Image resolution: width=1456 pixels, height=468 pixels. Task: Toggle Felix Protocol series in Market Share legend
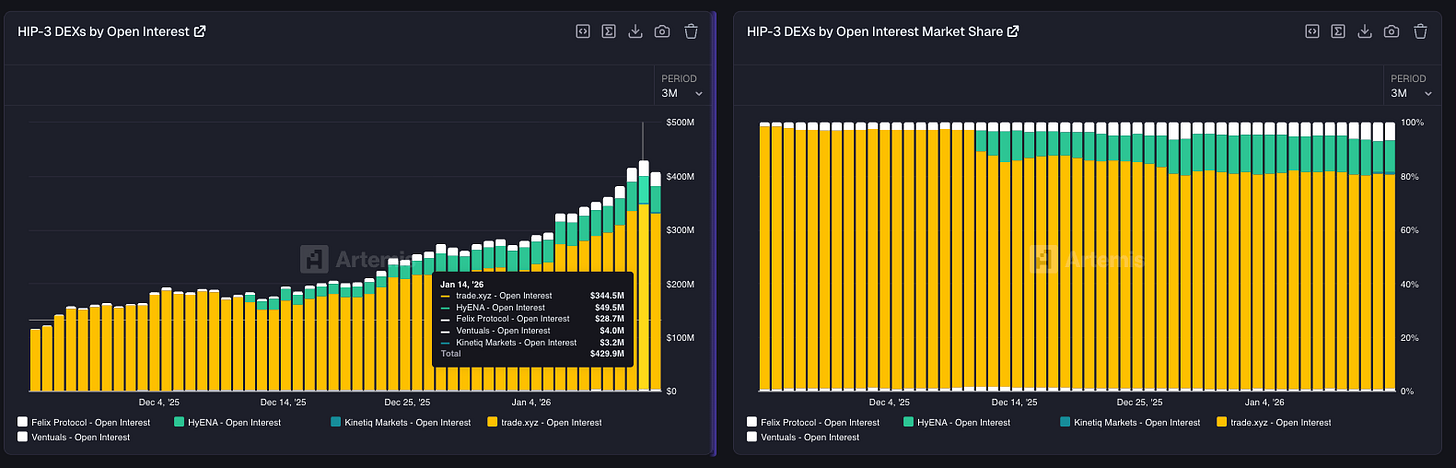(x=813, y=422)
